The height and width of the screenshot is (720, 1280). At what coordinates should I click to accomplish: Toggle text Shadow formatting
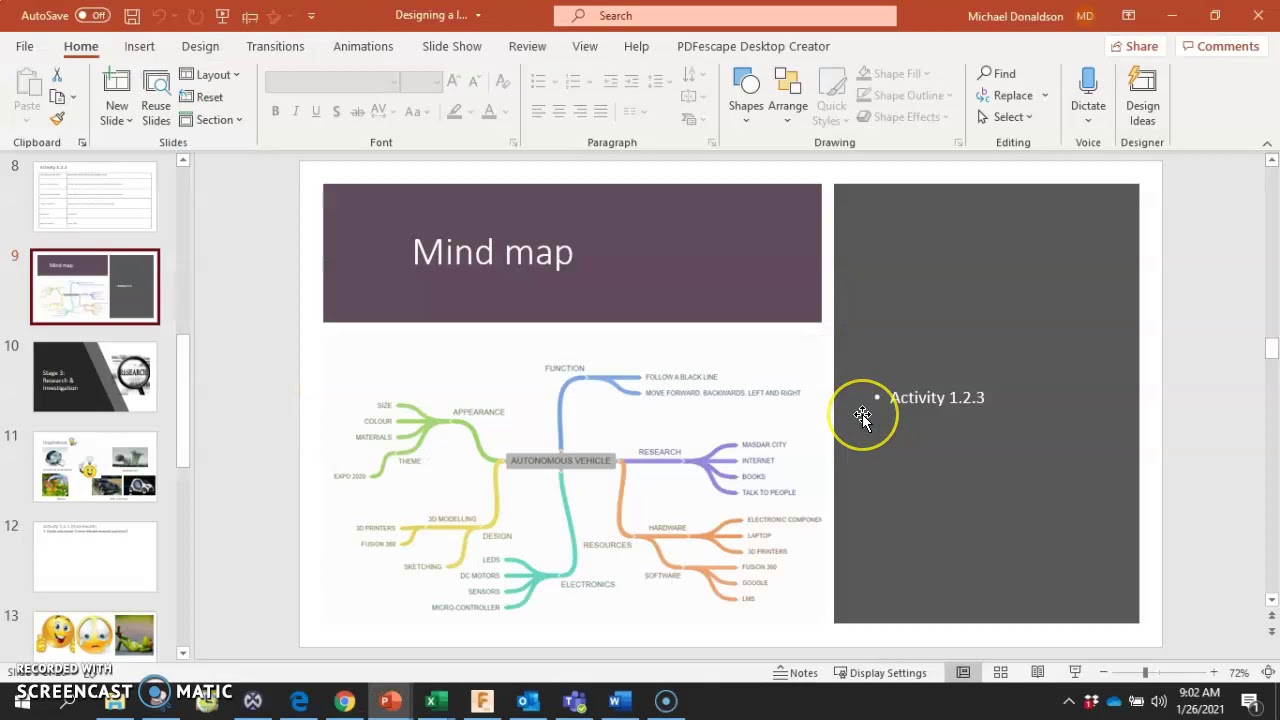pos(336,111)
